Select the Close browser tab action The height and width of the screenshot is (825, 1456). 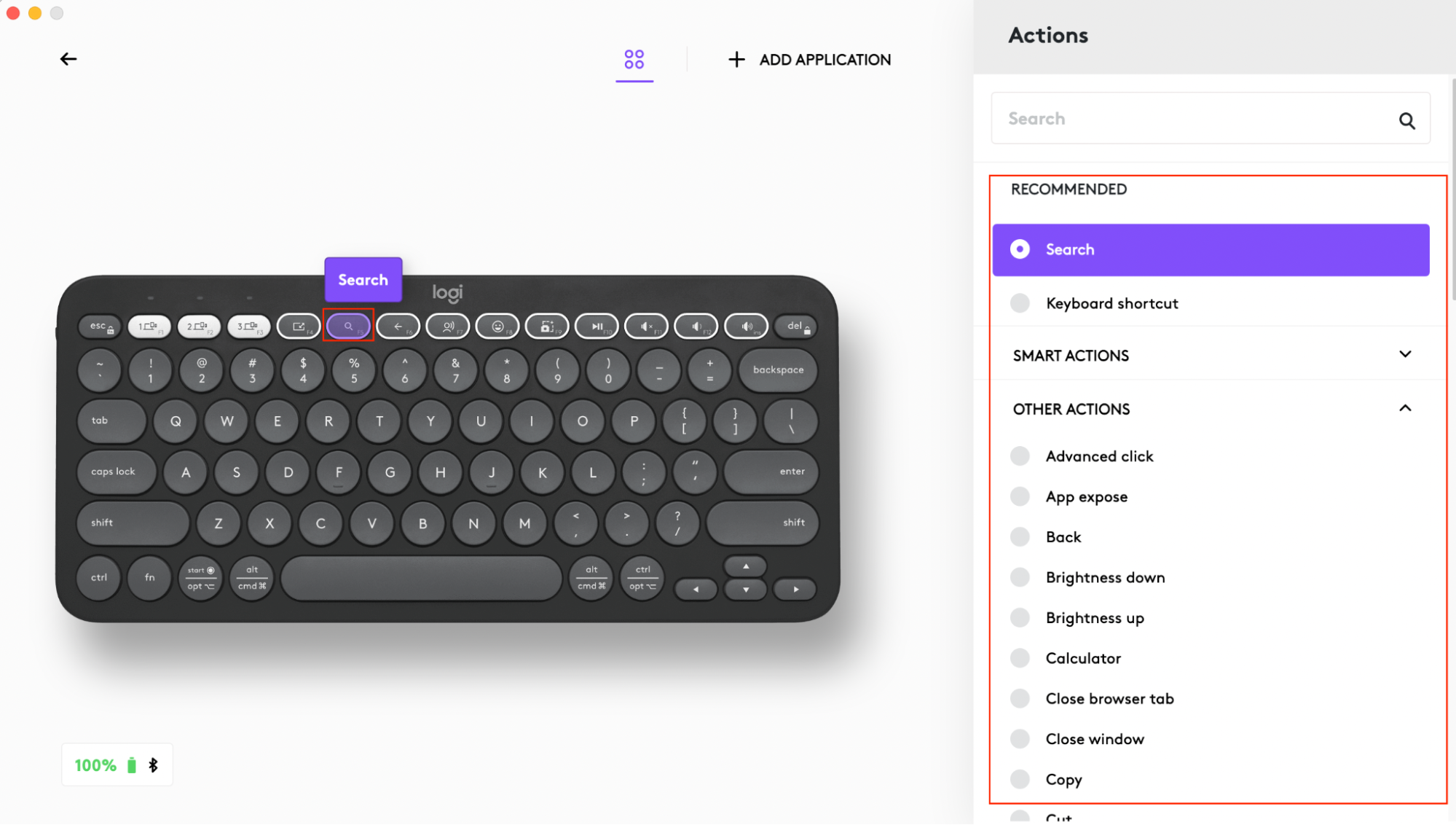(1109, 698)
